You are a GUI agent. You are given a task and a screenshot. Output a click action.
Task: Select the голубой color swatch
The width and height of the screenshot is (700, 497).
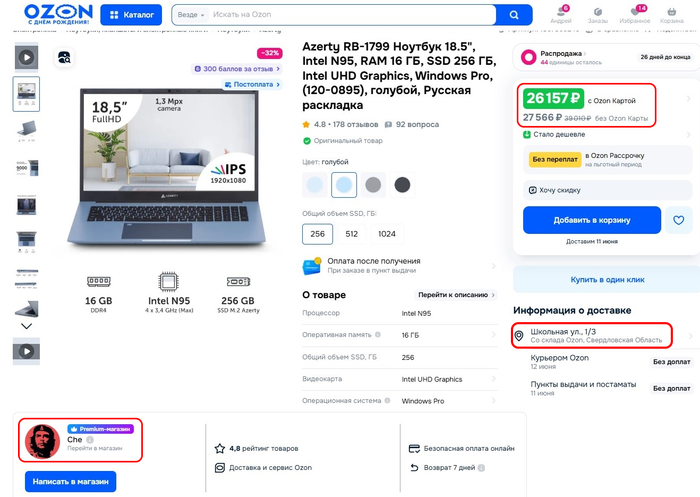coord(344,185)
